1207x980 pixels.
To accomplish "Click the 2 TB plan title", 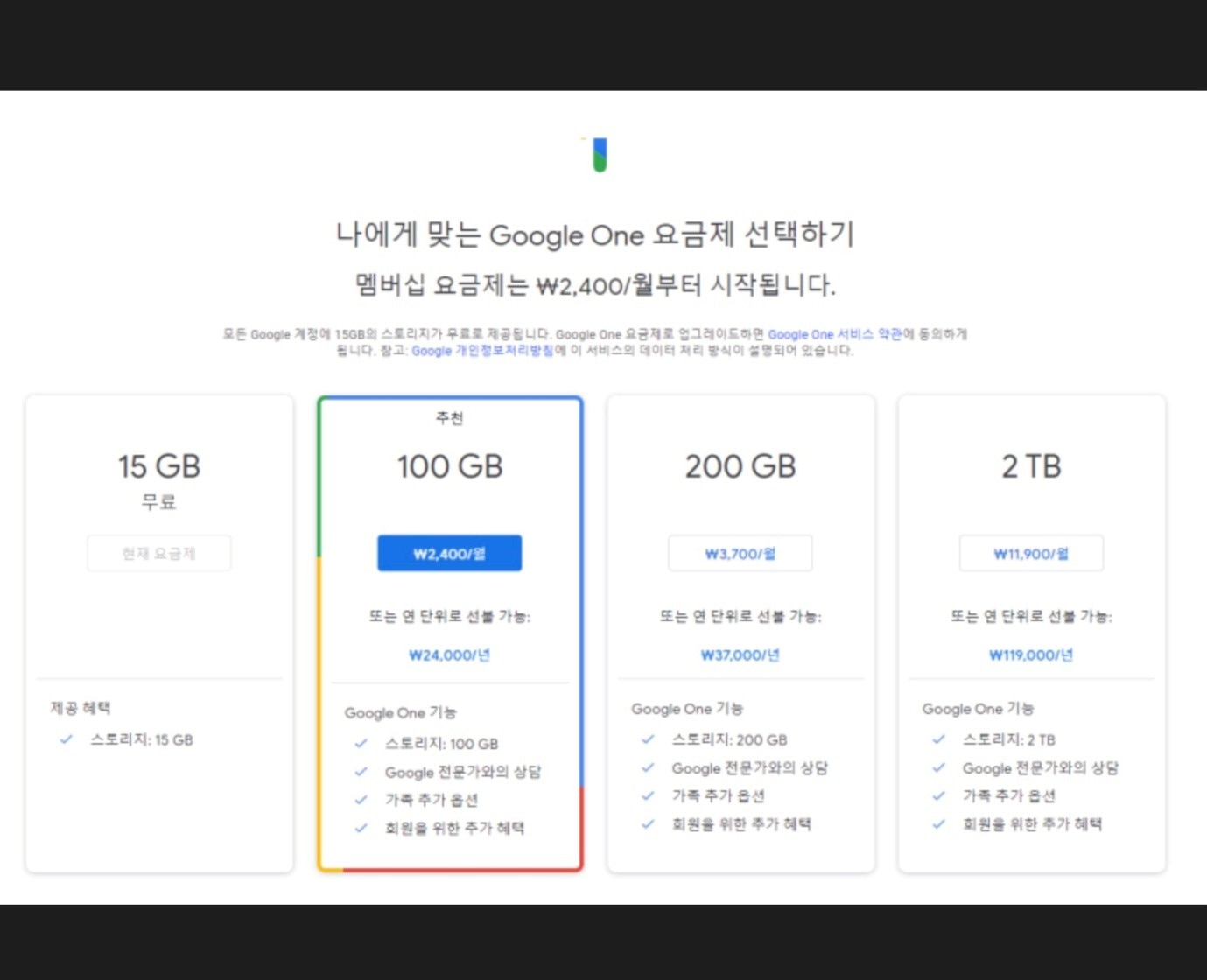I will tap(1031, 466).
